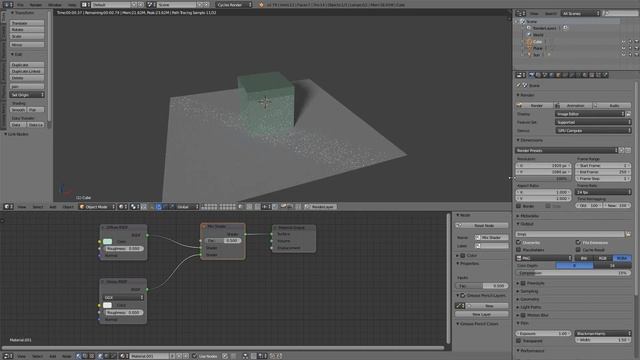Open the output folder browse icon
This screenshot has width=640, height=360.
point(628,234)
